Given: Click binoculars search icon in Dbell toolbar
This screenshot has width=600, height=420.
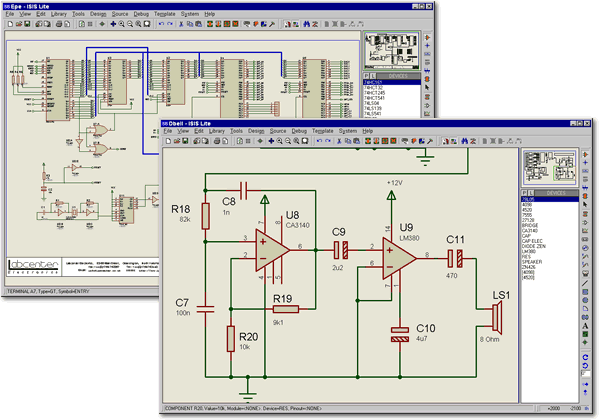Looking at the screenshot, I should [x=465, y=141].
